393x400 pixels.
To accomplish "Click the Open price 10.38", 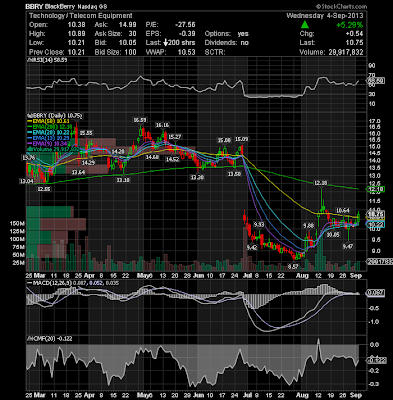I will click(76, 25).
